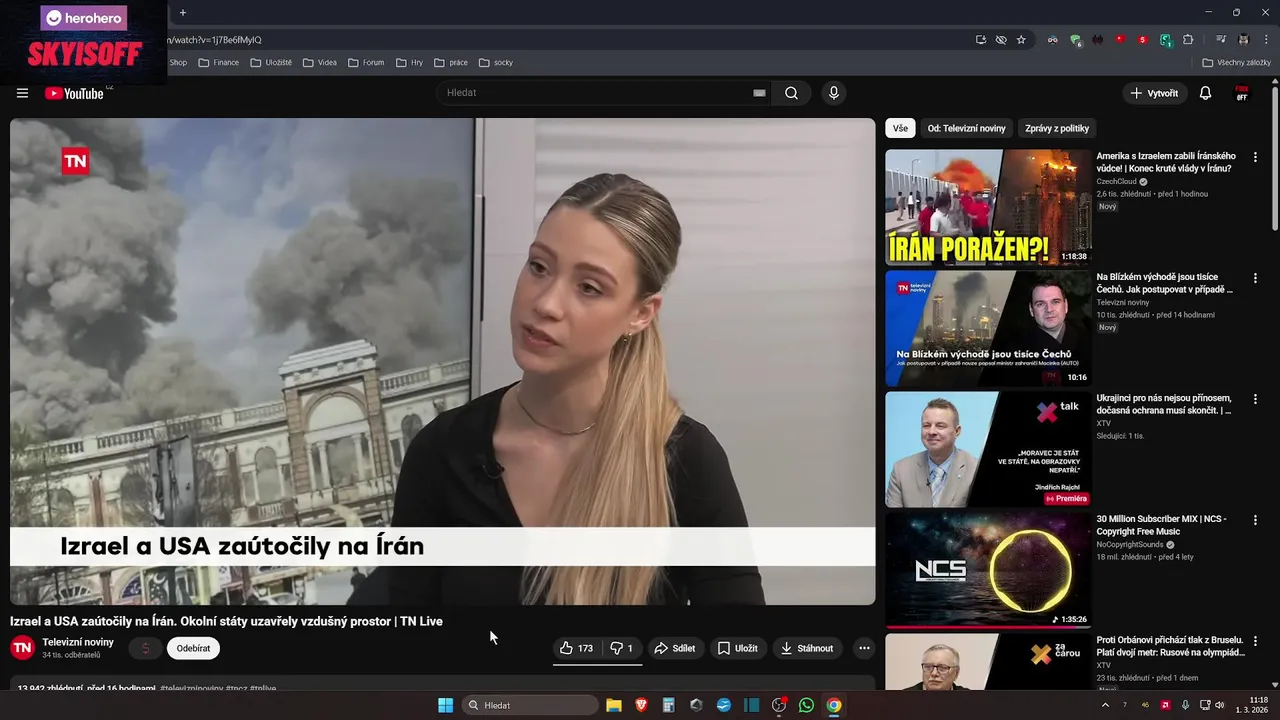Launch File Explorer from the taskbar

click(x=614, y=705)
